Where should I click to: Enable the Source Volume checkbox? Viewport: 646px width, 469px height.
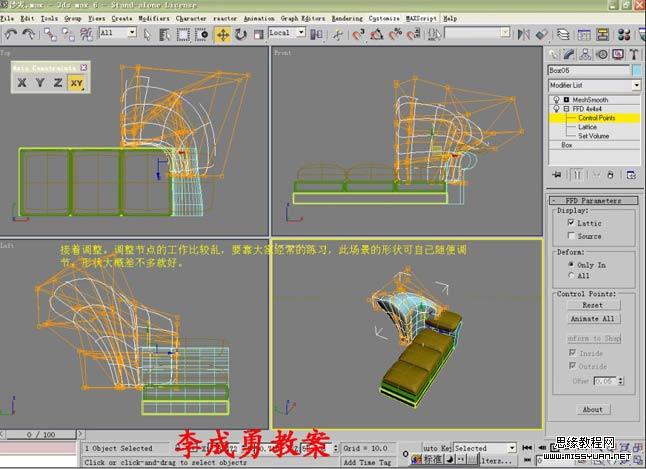(x=571, y=236)
